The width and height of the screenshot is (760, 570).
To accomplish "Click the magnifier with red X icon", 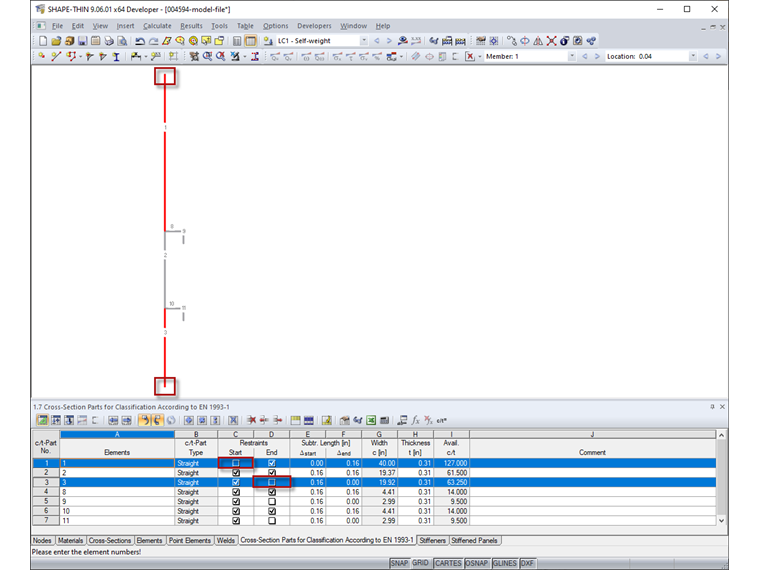I will pos(221,57).
